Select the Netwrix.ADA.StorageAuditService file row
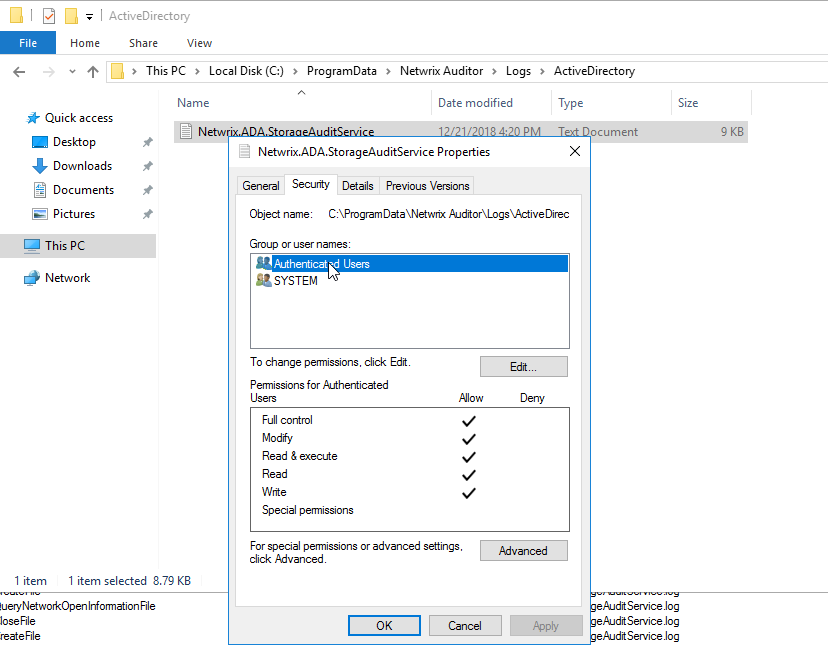This screenshot has width=828, height=646. [460, 132]
